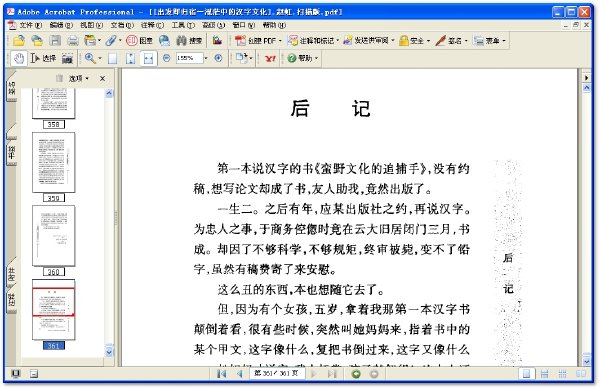
Task: Open the 窗口 menu
Action: click(244, 25)
